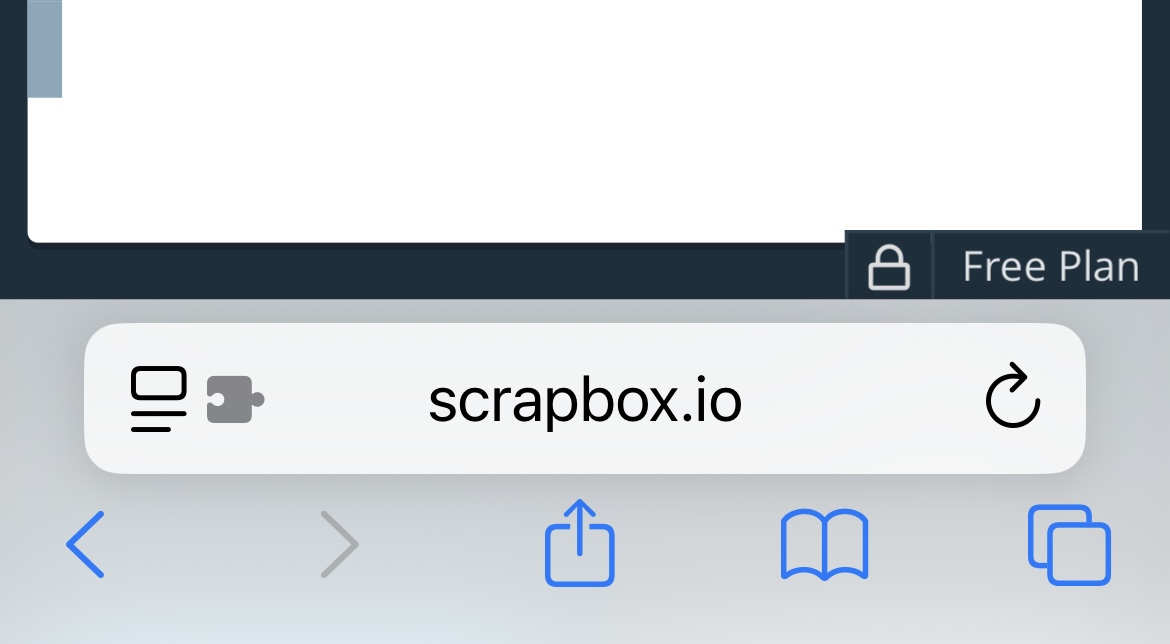Select the scrapbox.io address text
The height and width of the screenshot is (644, 1170).
[x=585, y=401]
